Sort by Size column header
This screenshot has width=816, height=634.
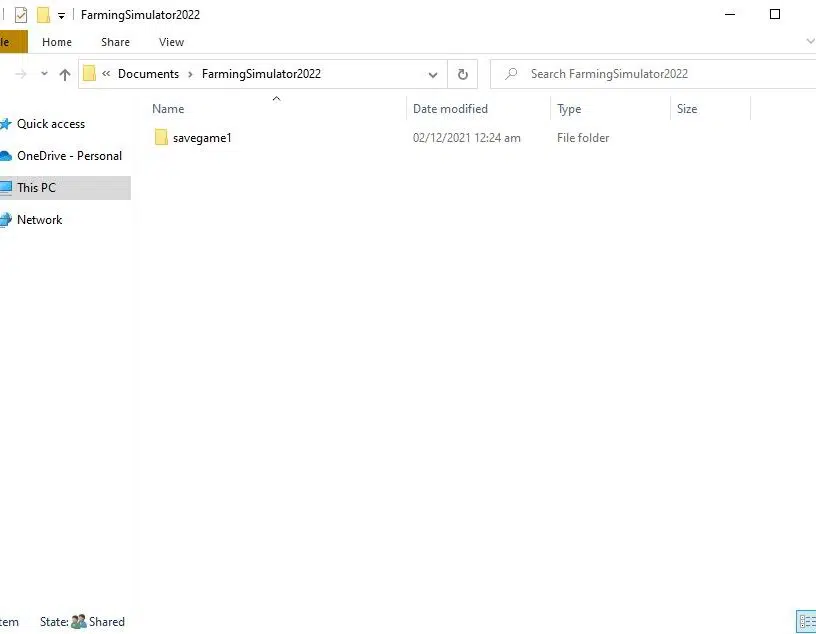687,109
